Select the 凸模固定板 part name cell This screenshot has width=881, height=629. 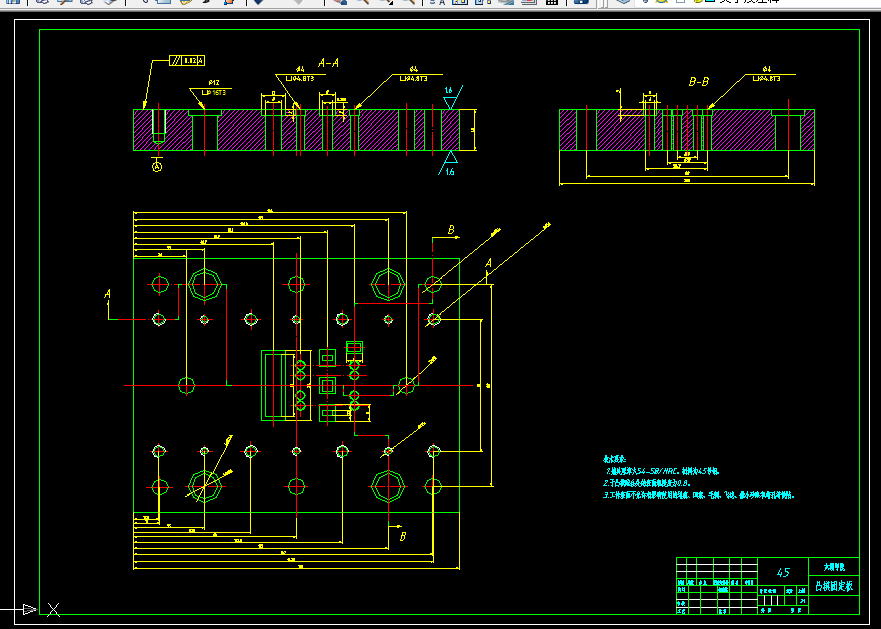(x=834, y=586)
